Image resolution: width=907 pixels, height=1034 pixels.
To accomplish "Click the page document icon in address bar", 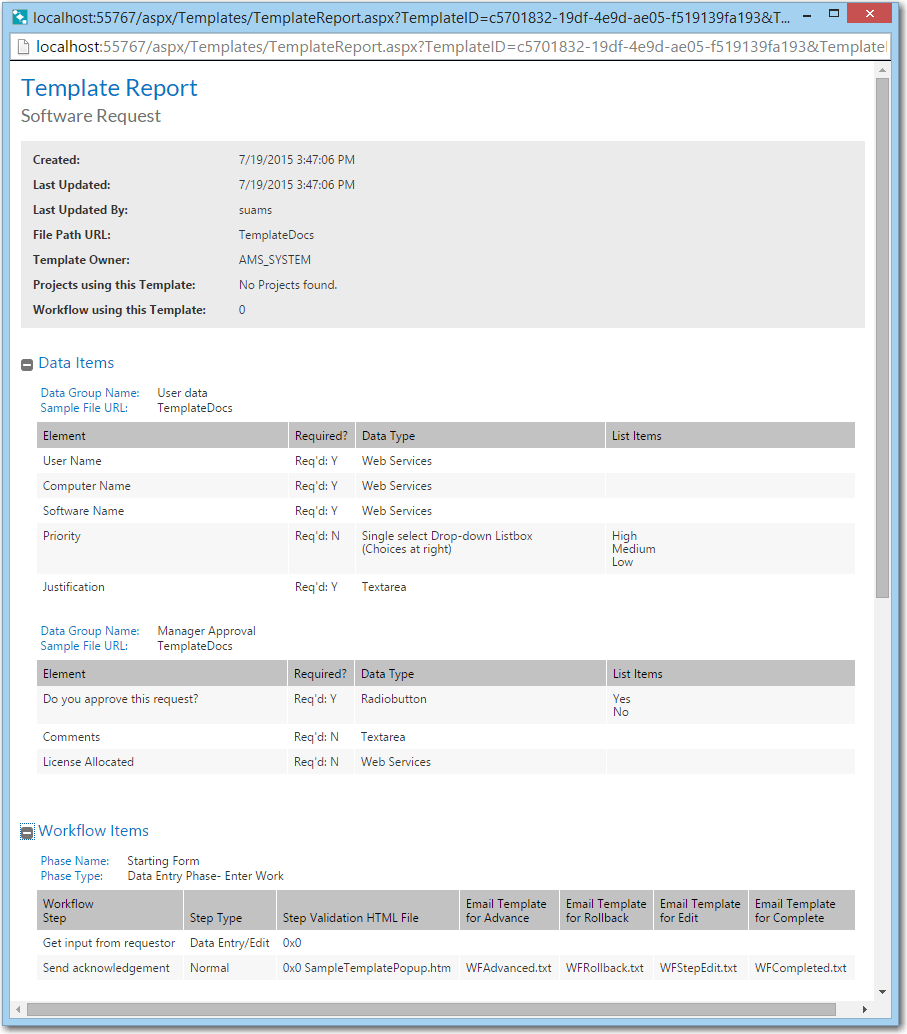I will pos(23,47).
